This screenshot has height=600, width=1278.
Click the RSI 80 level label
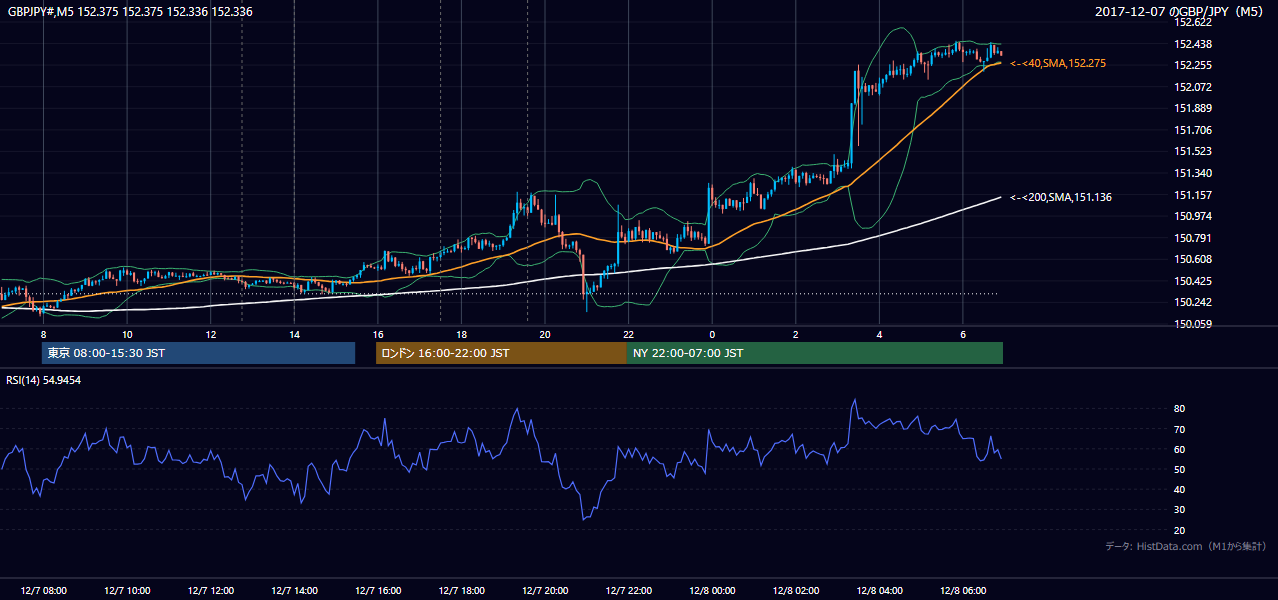click(x=1179, y=409)
